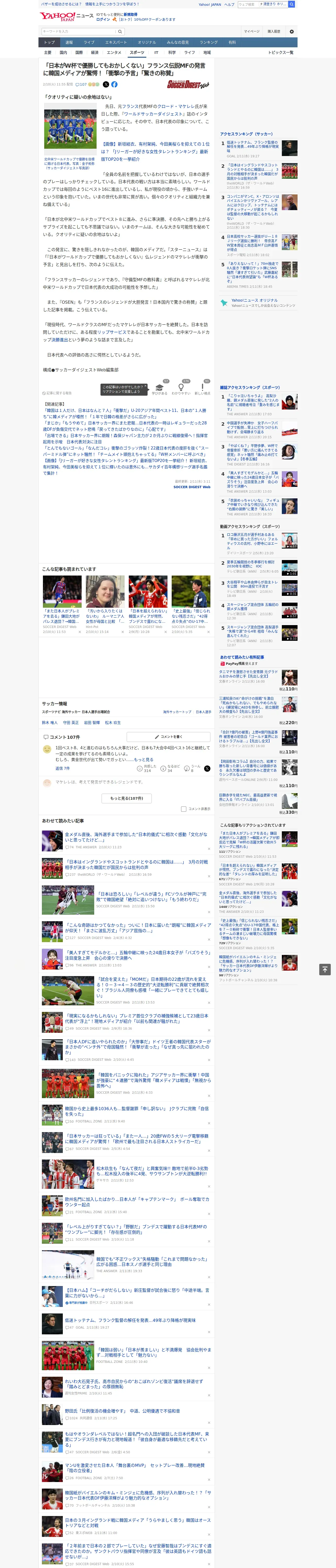Click the ヘルプ link in header
The image size is (336, 1568).
coord(229,4)
